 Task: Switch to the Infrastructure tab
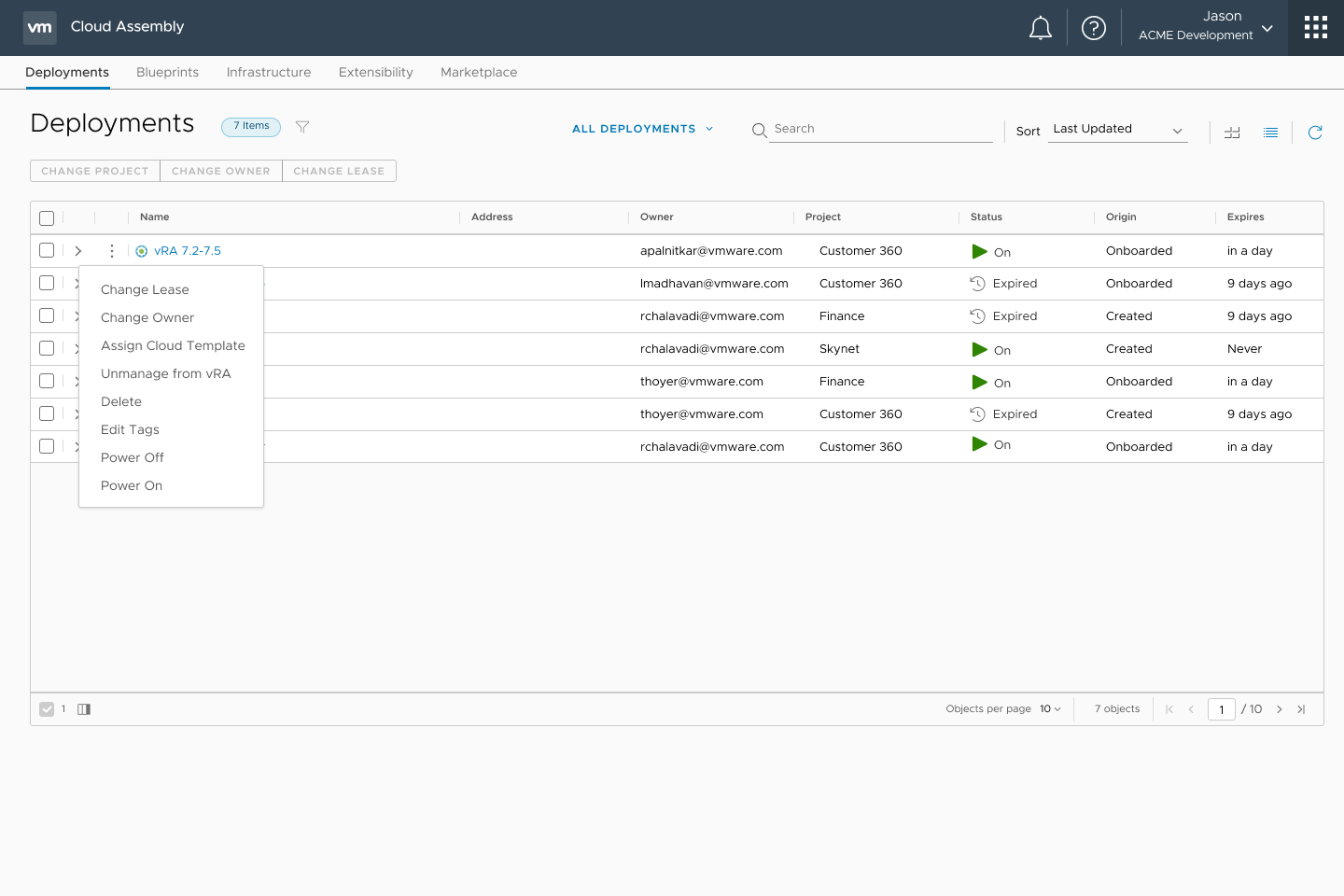[269, 72]
